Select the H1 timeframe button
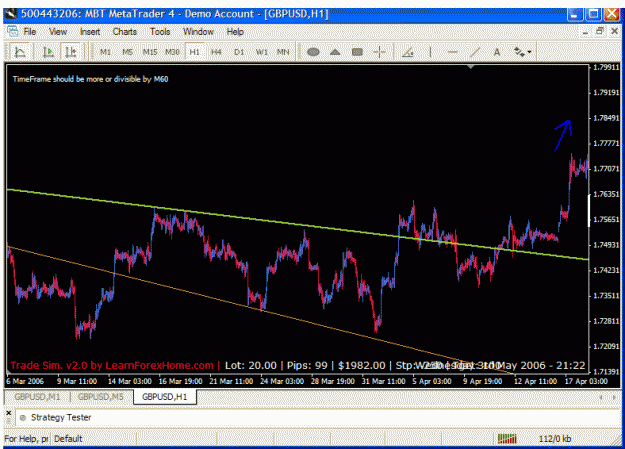The height and width of the screenshot is (449, 625). pos(195,52)
